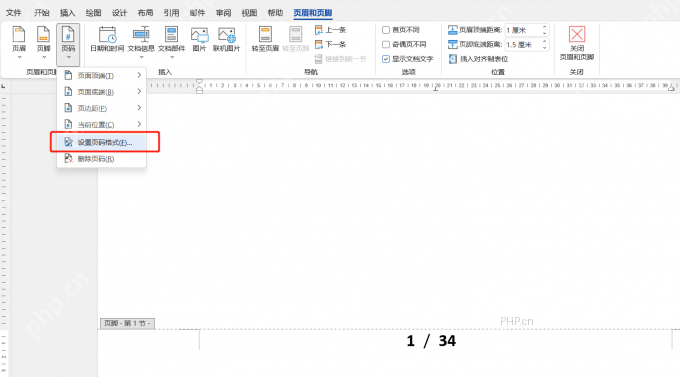Screen dimensions: 680x377
Task: Click dropdown chevron under 页脚
Action: [43, 57]
